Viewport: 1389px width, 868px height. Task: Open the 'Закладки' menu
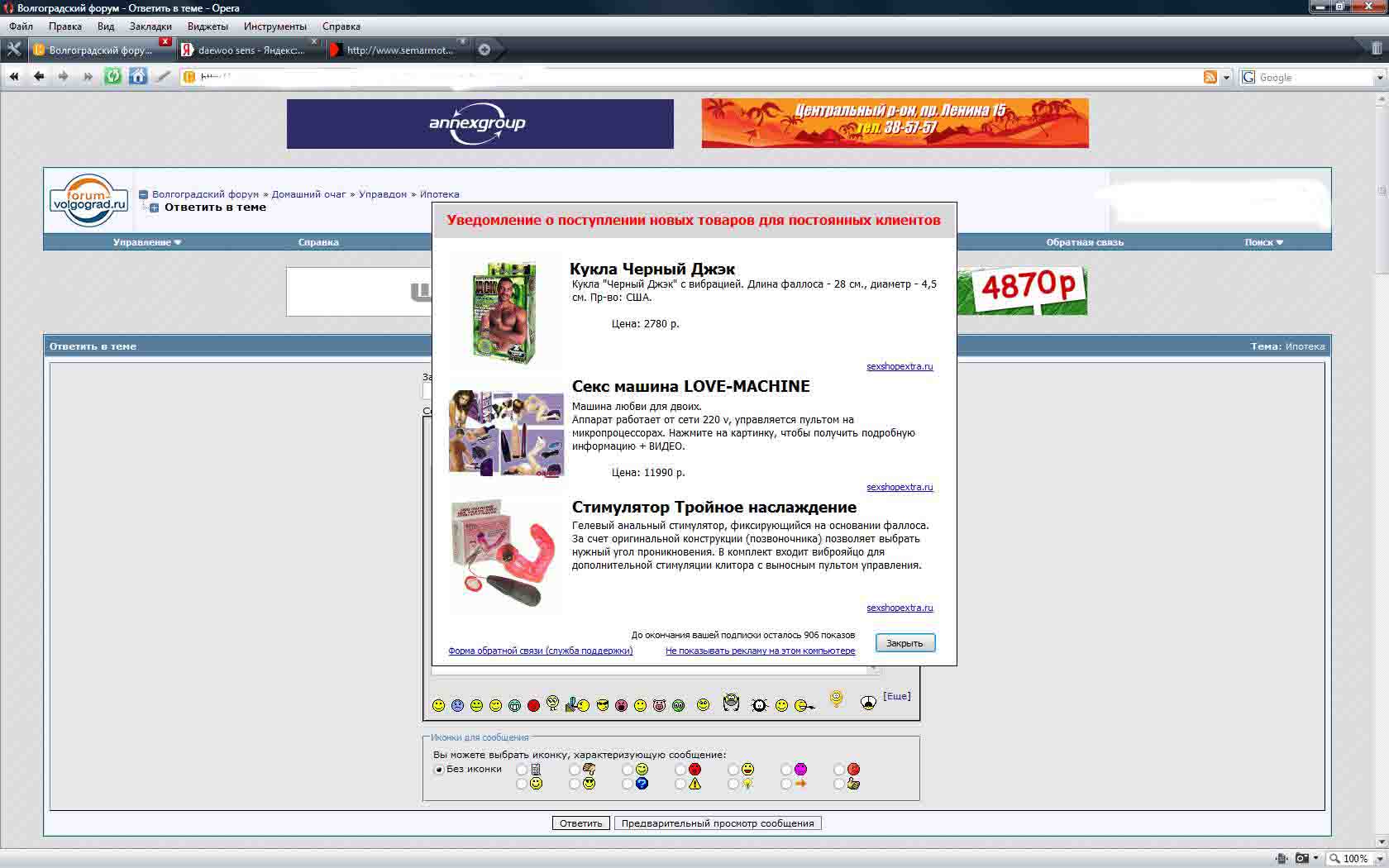click(150, 26)
